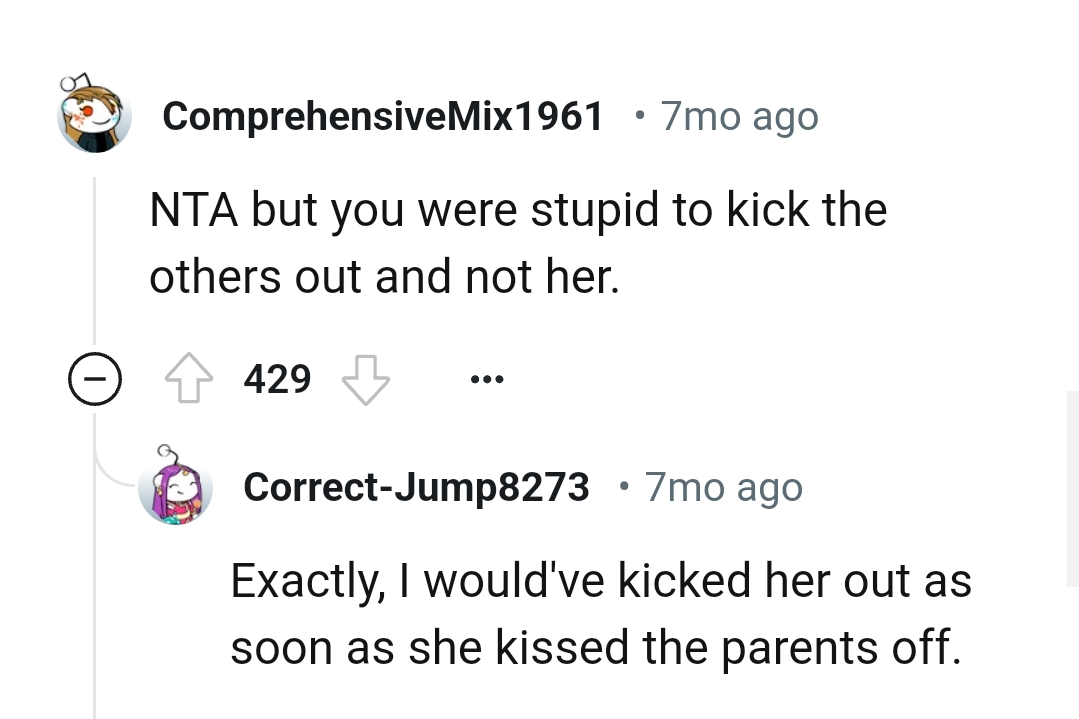Toggle the upvote on the 429-score comment

point(191,378)
